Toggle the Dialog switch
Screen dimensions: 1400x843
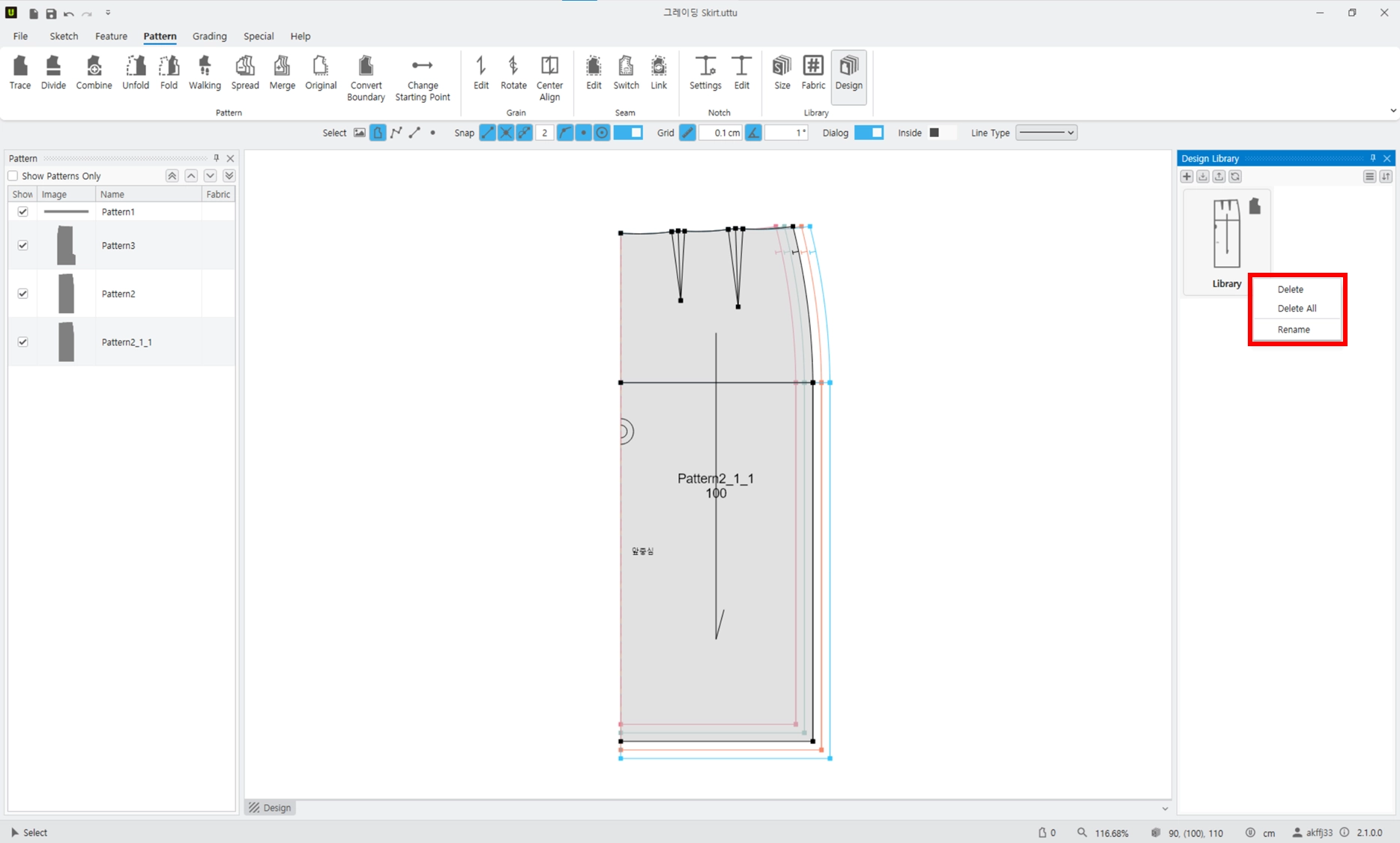coord(869,133)
